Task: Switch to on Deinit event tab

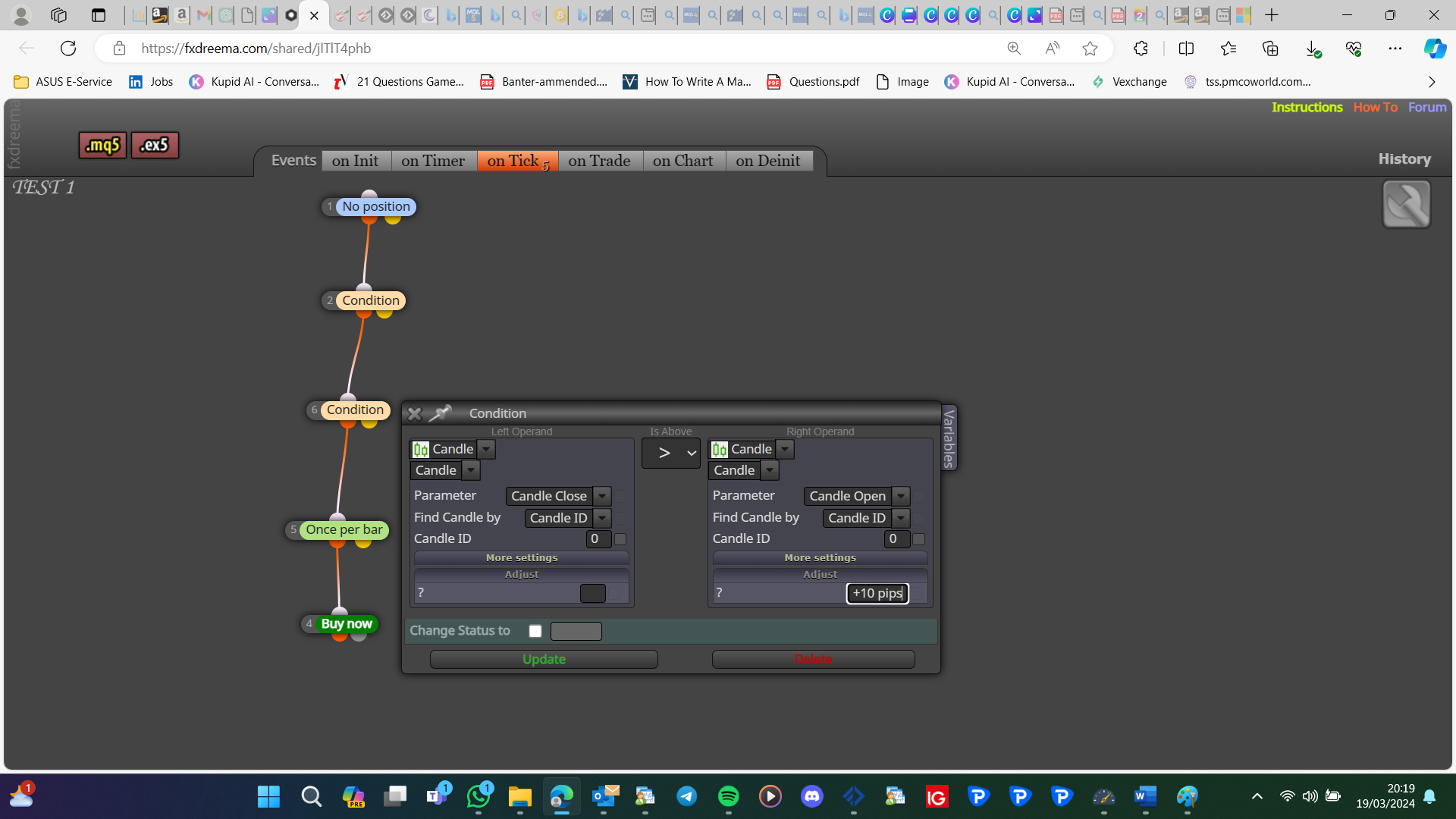Action: tap(768, 161)
